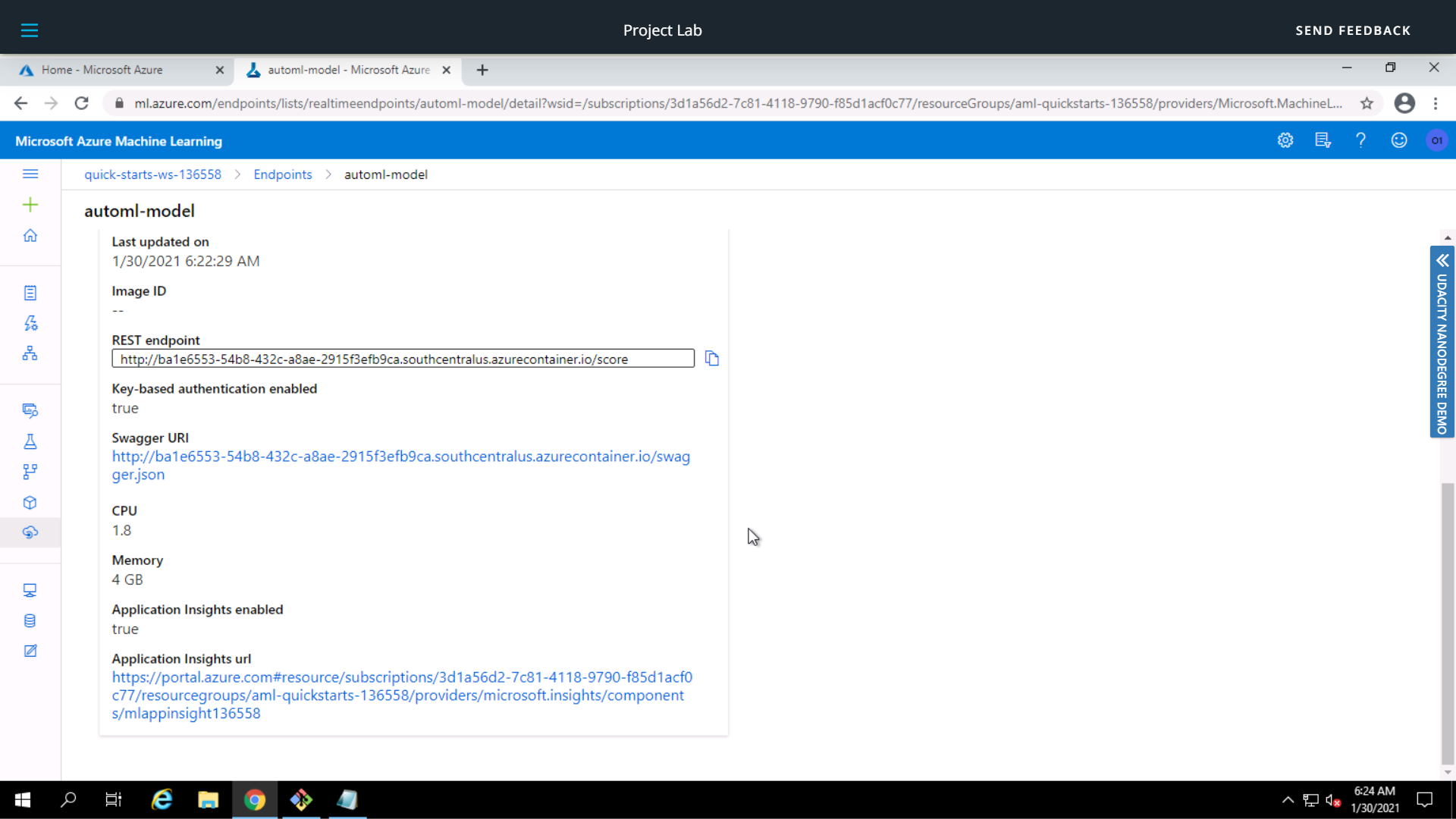Copy the REST endpoint URL
1456x819 pixels.
click(x=711, y=358)
